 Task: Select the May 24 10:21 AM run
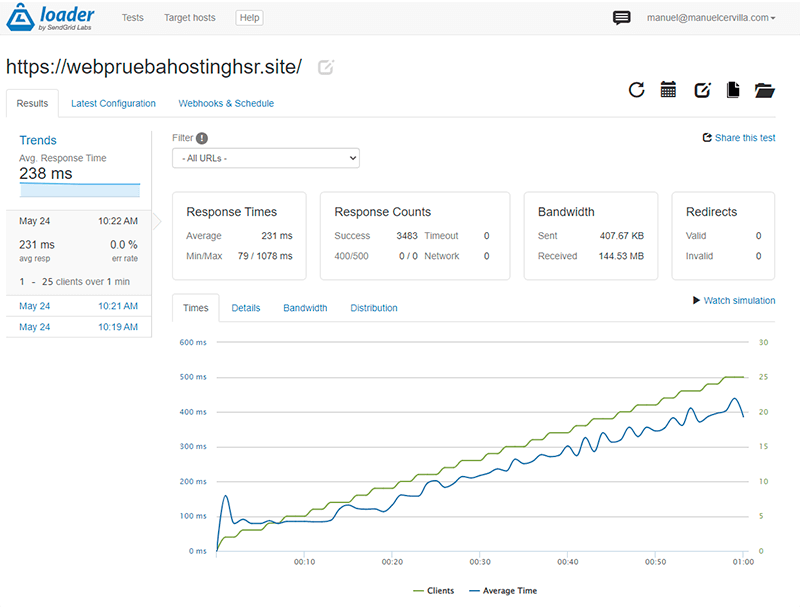[x=79, y=306]
